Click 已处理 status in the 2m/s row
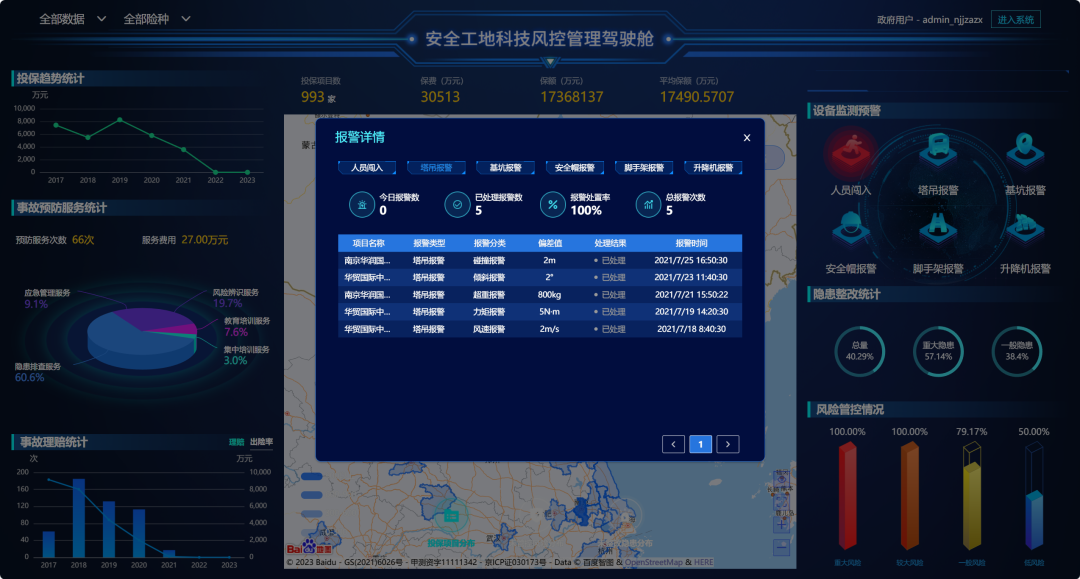1080x579 pixels. coord(610,329)
